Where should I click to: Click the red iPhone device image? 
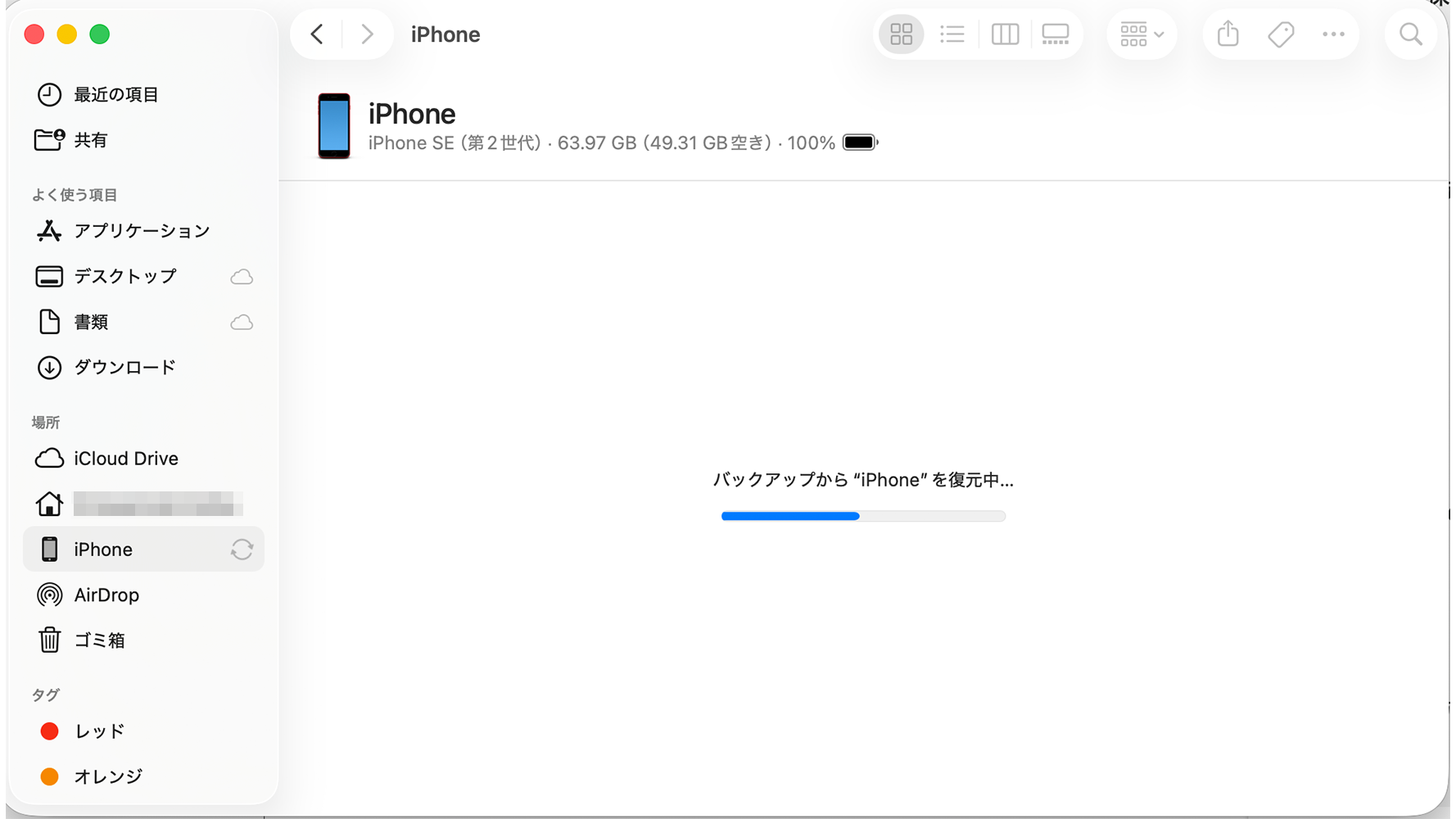point(334,126)
